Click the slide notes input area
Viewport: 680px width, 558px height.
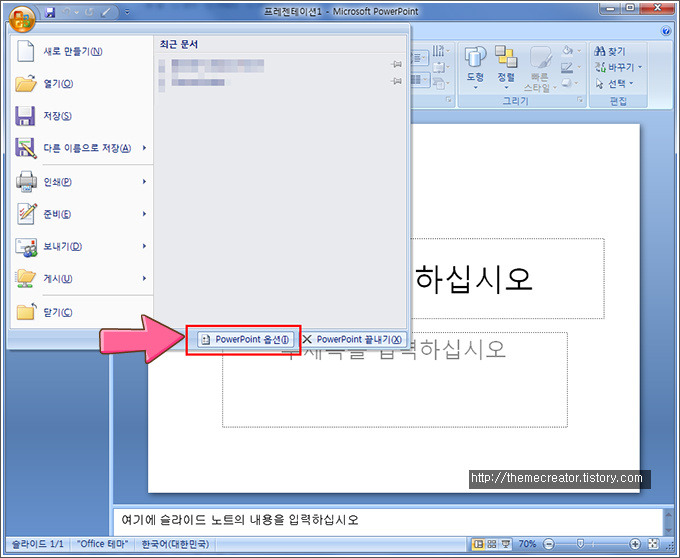click(x=388, y=520)
